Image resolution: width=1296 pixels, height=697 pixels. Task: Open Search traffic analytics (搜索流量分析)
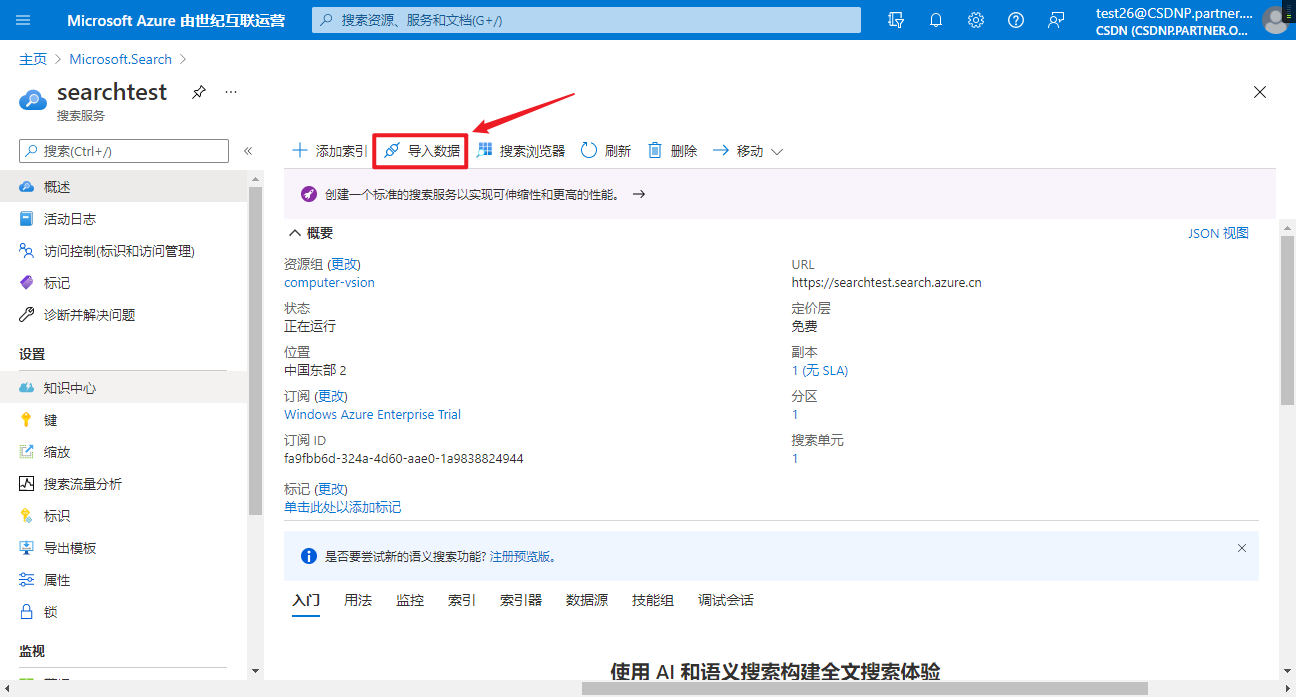(x=124, y=484)
